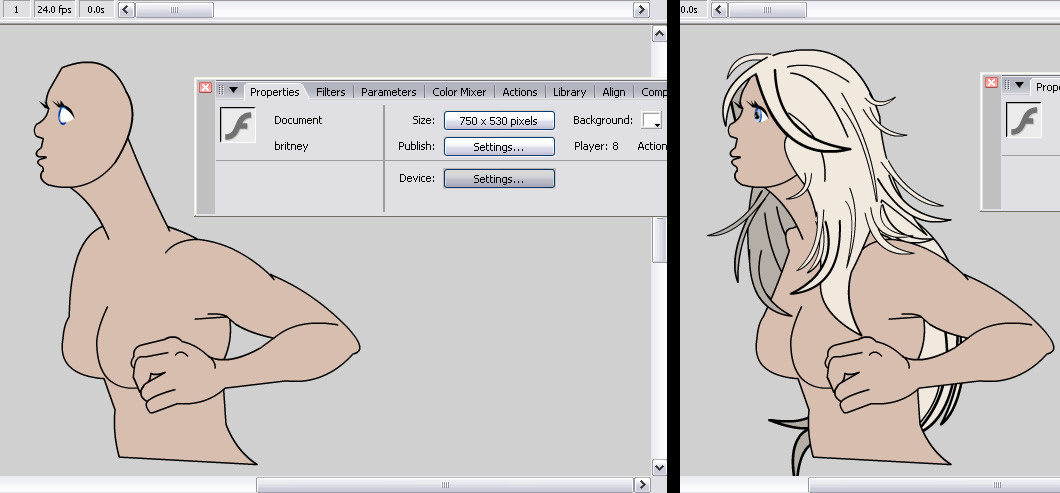Select cut-off Properties tab in blonde-figure window

point(1046,87)
